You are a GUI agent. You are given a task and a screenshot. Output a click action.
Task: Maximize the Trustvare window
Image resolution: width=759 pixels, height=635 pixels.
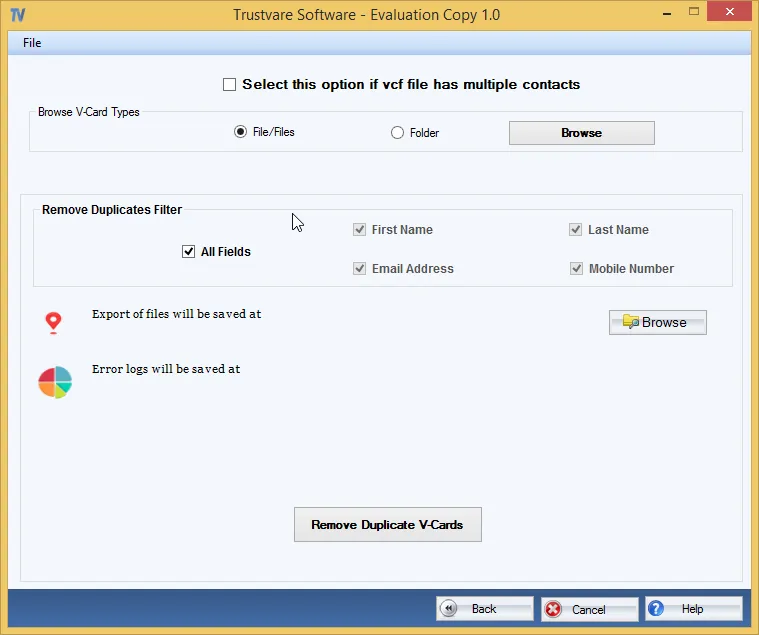pos(694,12)
